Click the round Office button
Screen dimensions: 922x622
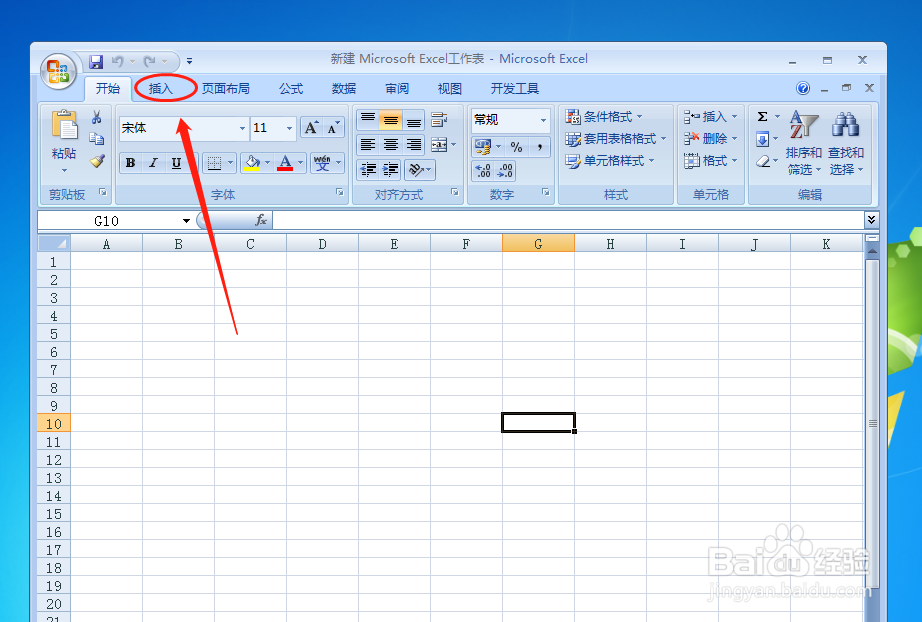coord(58,71)
